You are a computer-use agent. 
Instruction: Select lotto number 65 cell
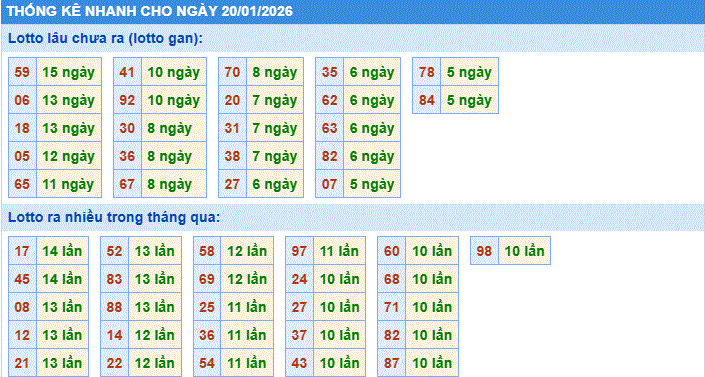tap(22, 184)
